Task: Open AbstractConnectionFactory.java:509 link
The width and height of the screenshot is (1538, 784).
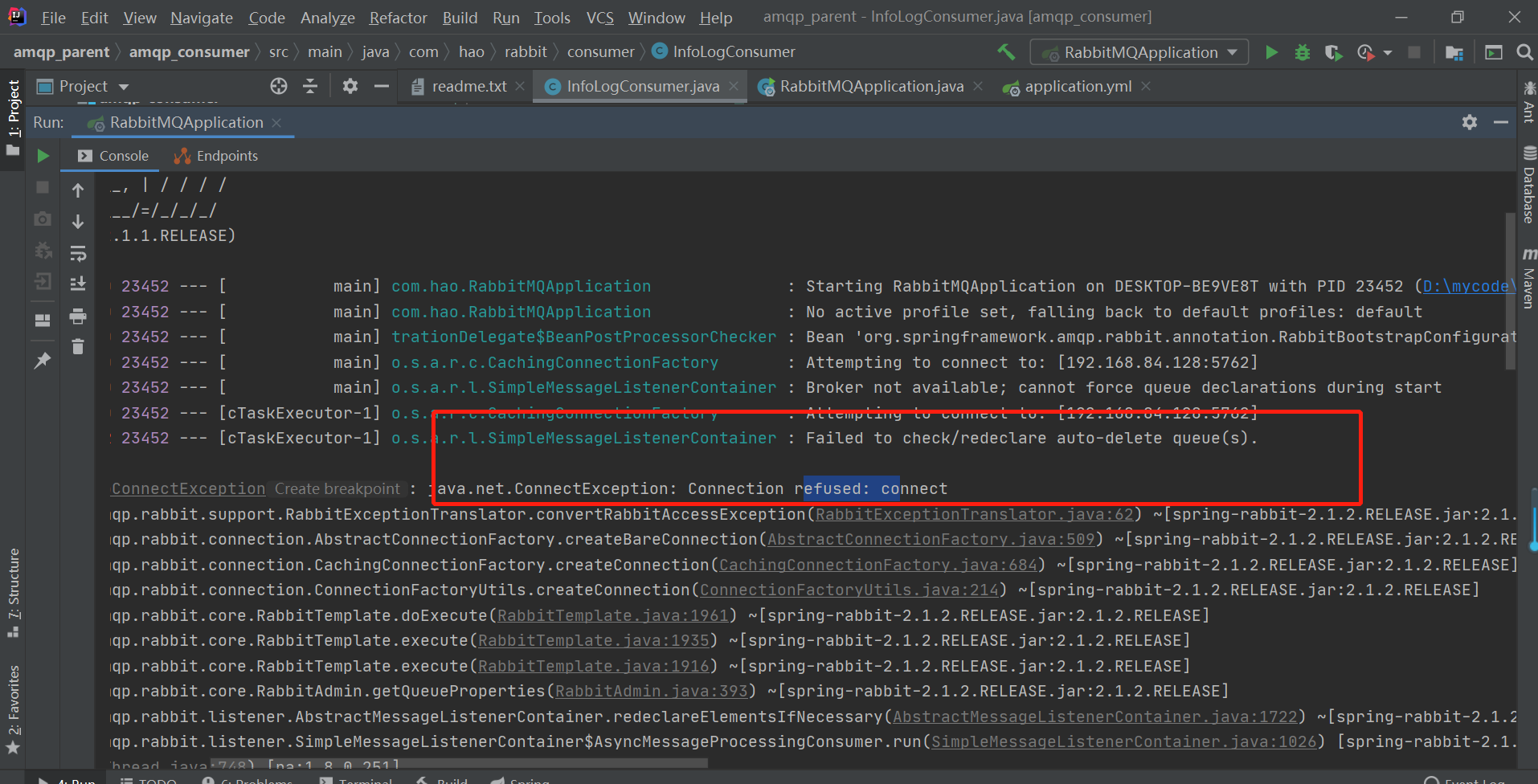Action: point(931,539)
